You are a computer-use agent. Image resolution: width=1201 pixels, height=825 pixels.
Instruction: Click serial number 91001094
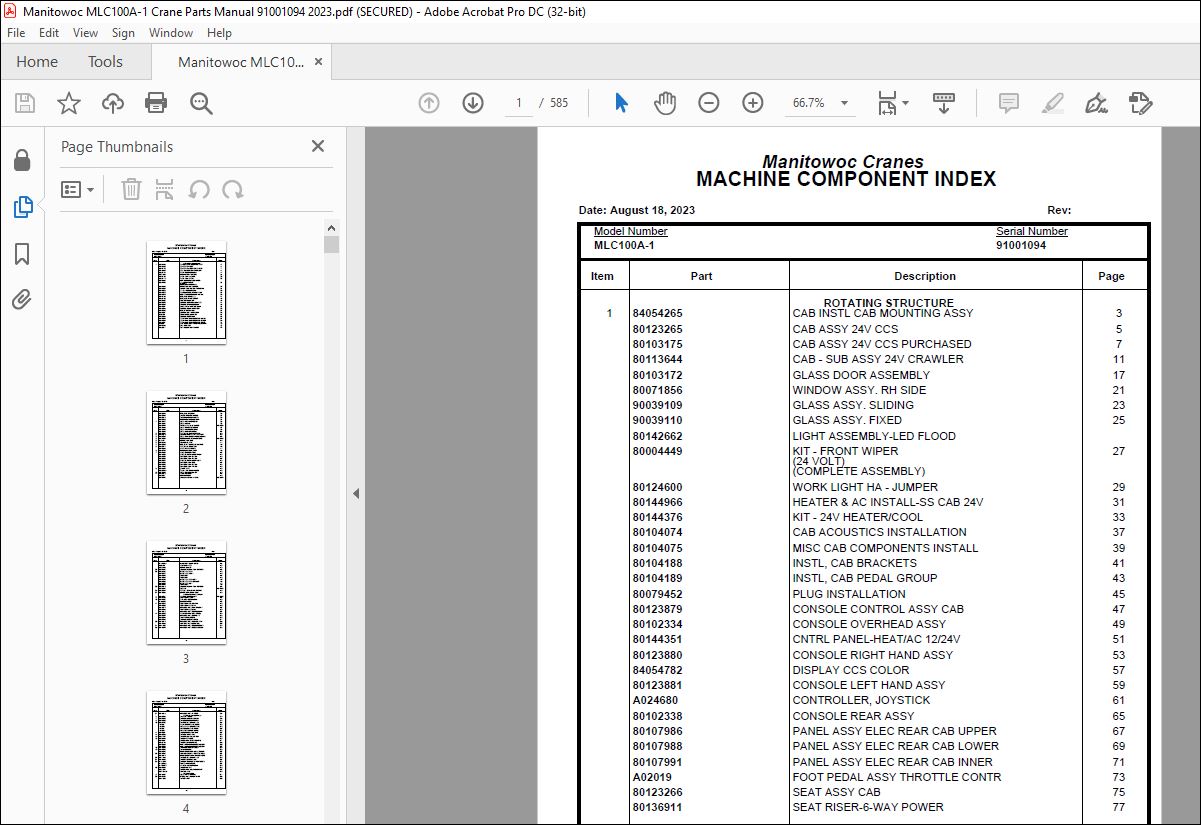coord(1021,245)
